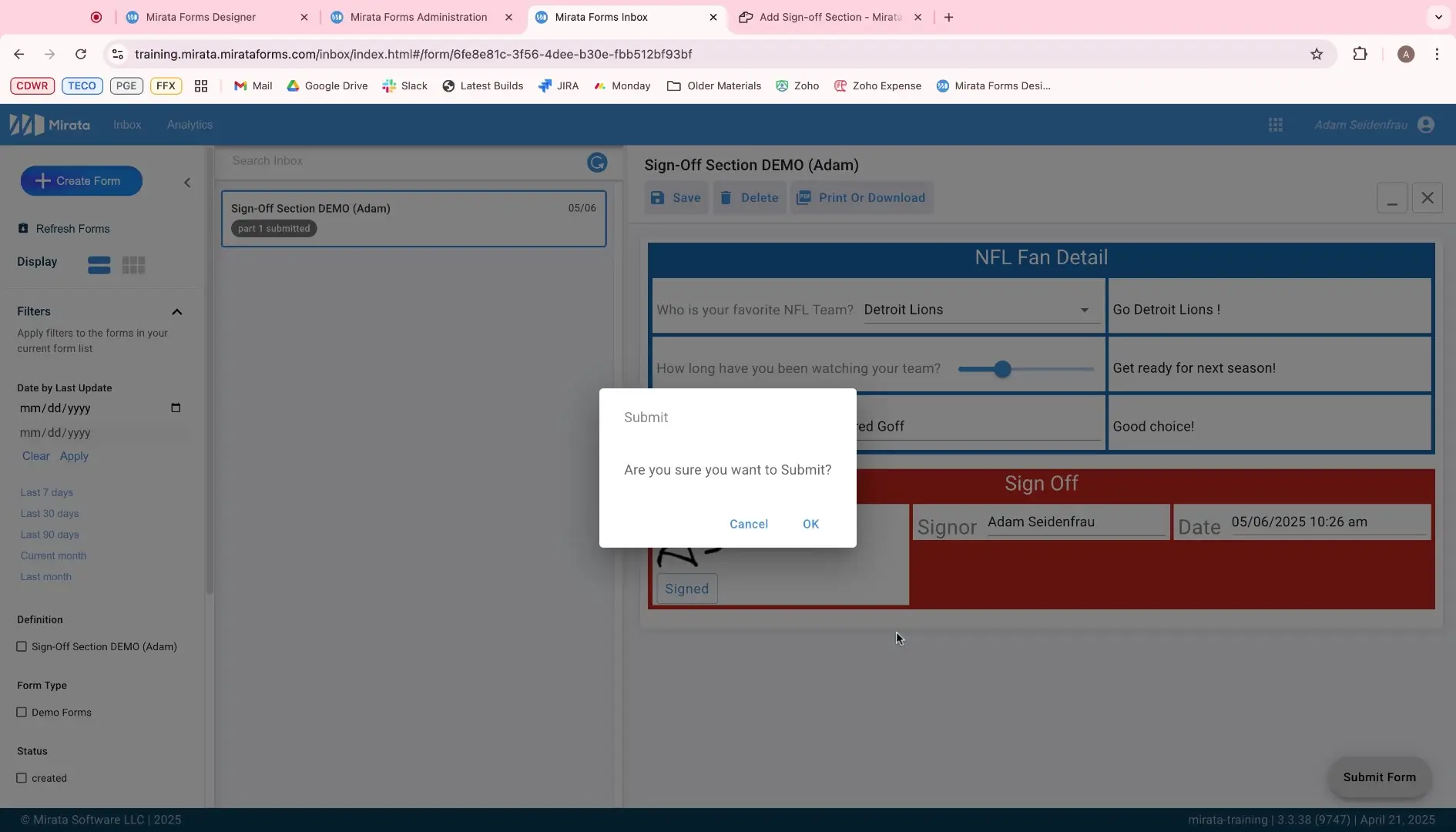Open Print Or Download via its printer icon
1456x832 pixels.
click(x=805, y=197)
